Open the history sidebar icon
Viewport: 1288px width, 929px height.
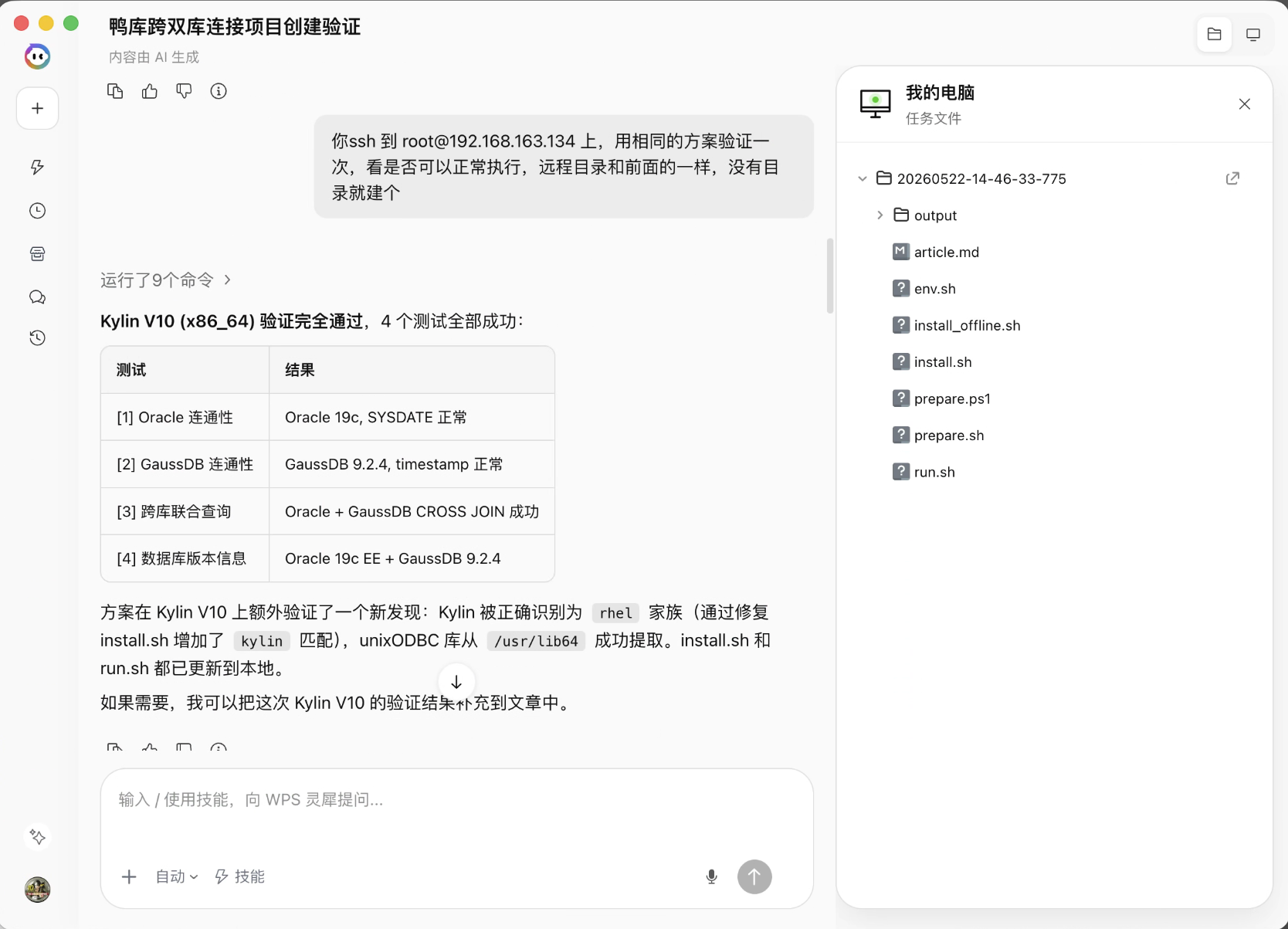[x=37, y=337]
